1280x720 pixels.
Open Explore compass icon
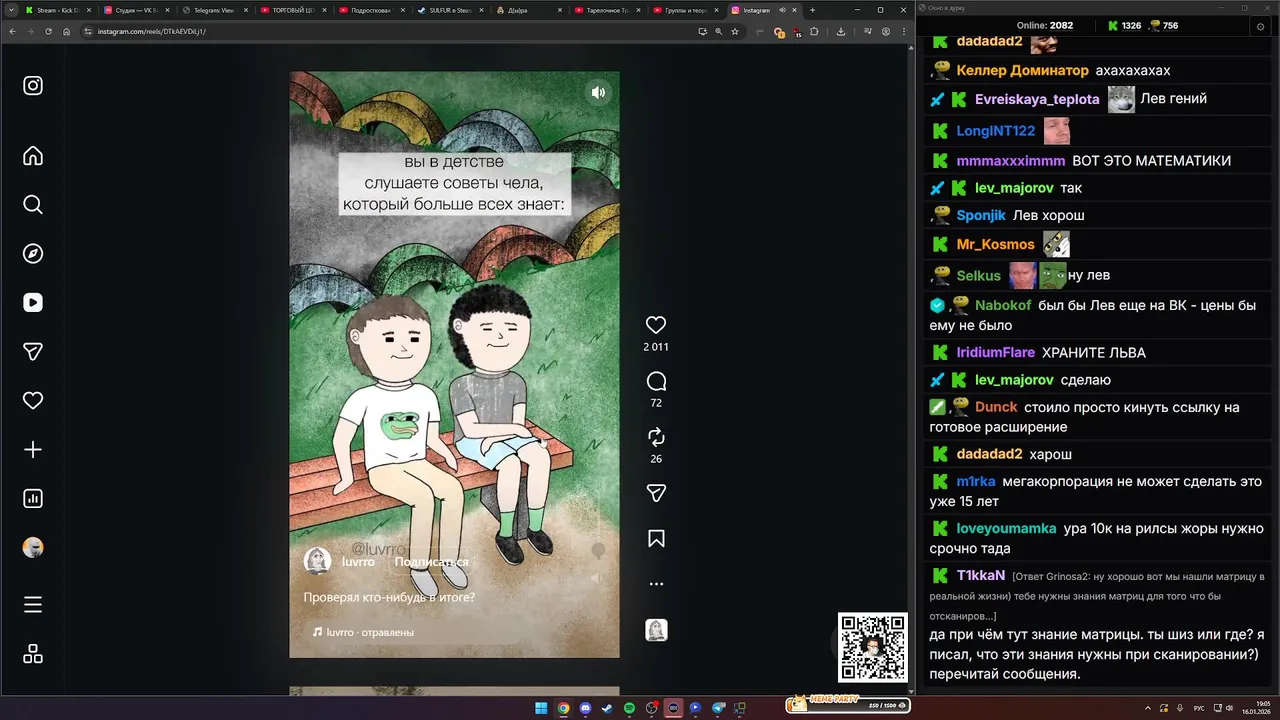(x=33, y=254)
